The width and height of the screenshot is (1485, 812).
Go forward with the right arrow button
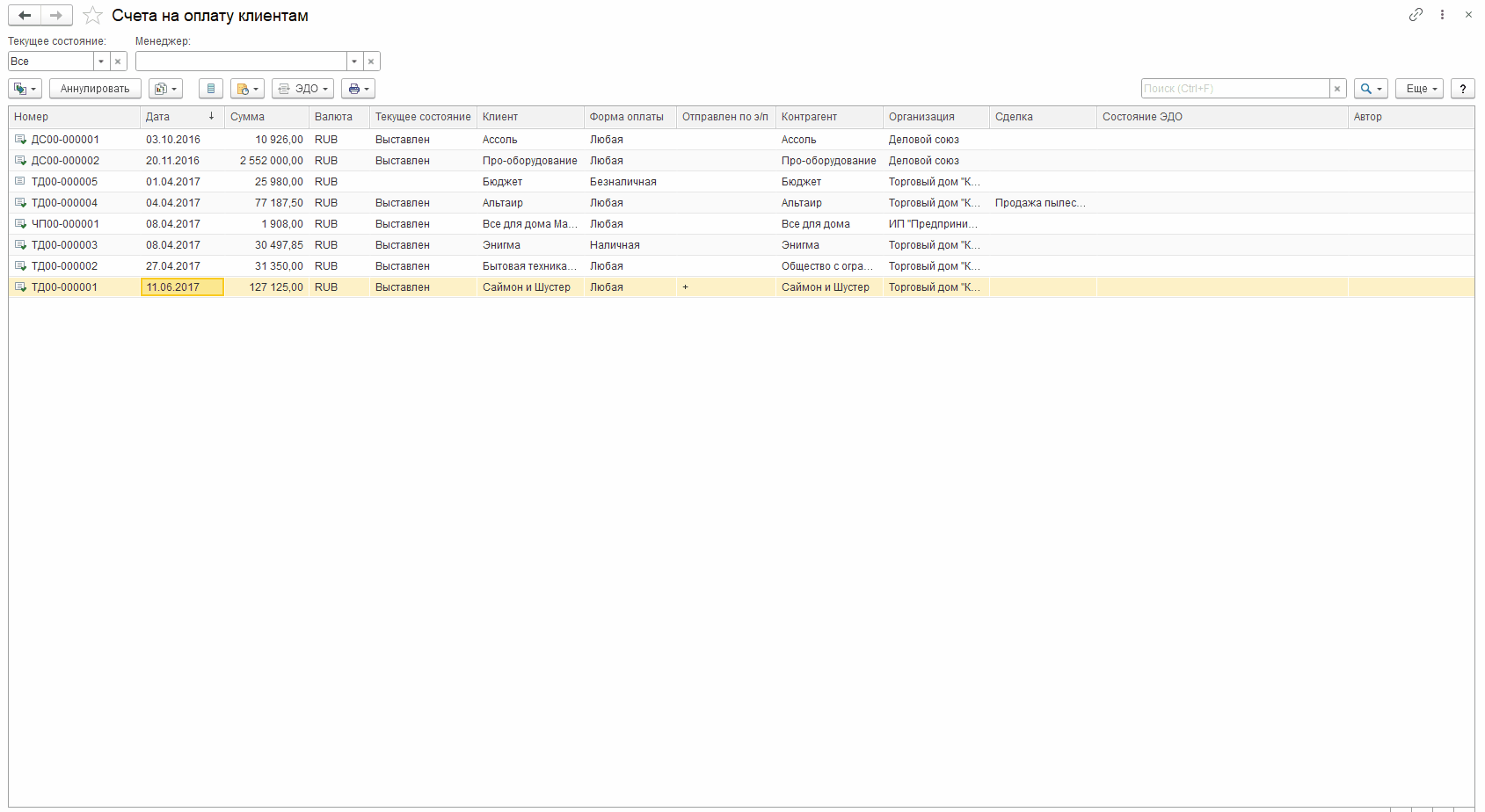pos(56,16)
